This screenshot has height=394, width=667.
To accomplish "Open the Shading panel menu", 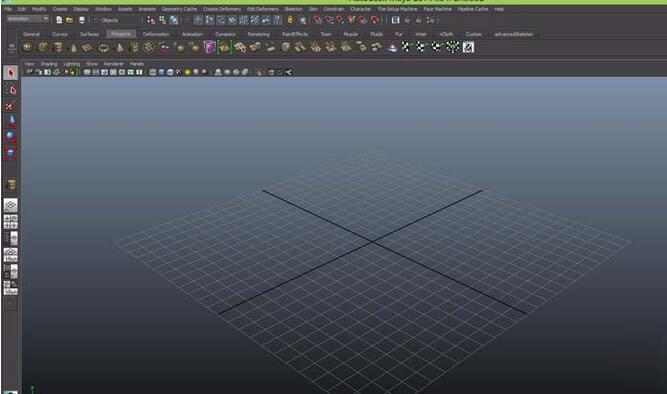I will pos(49,64).
